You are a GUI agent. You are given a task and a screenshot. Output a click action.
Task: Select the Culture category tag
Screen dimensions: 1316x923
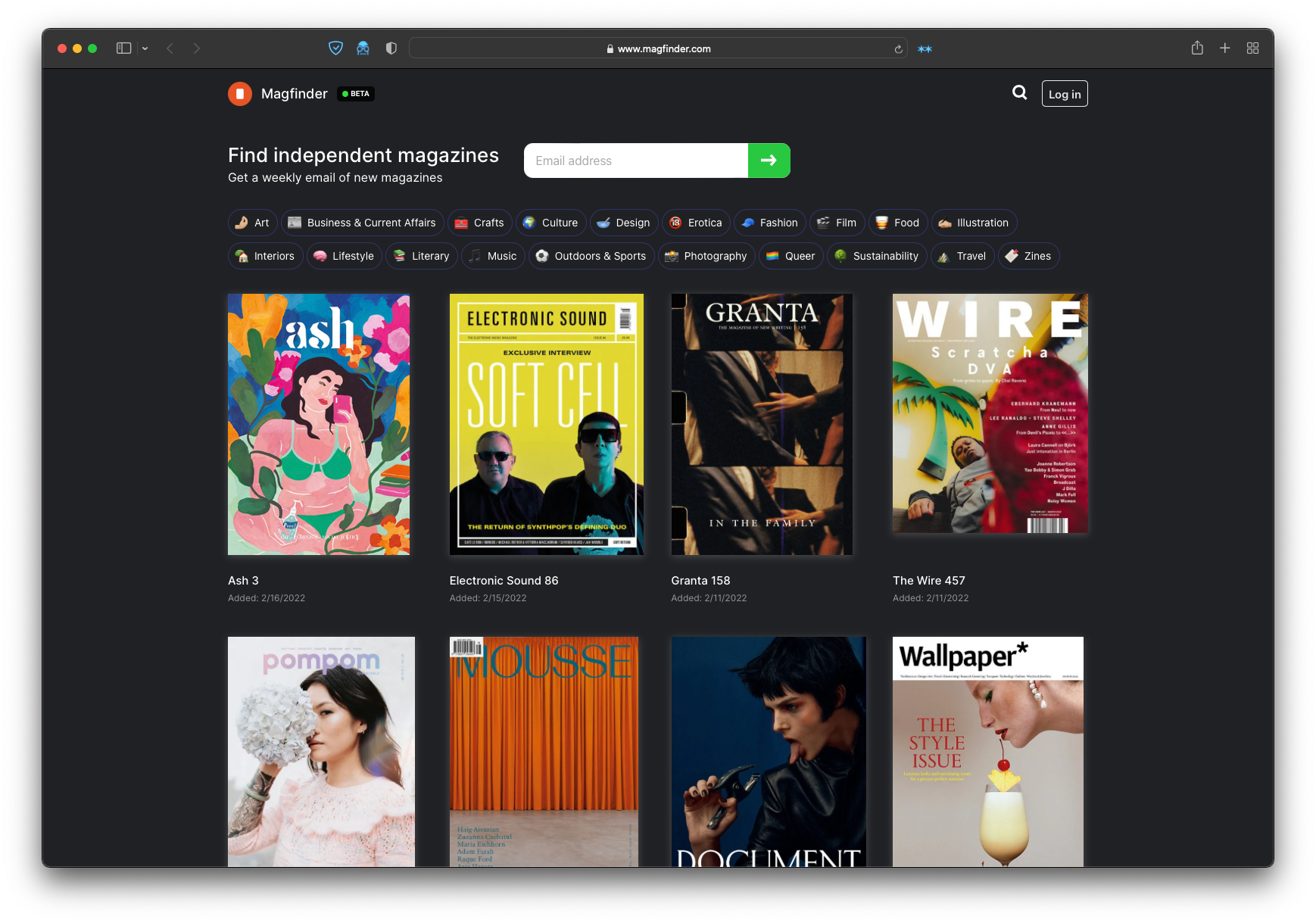(x=550, y=223)
